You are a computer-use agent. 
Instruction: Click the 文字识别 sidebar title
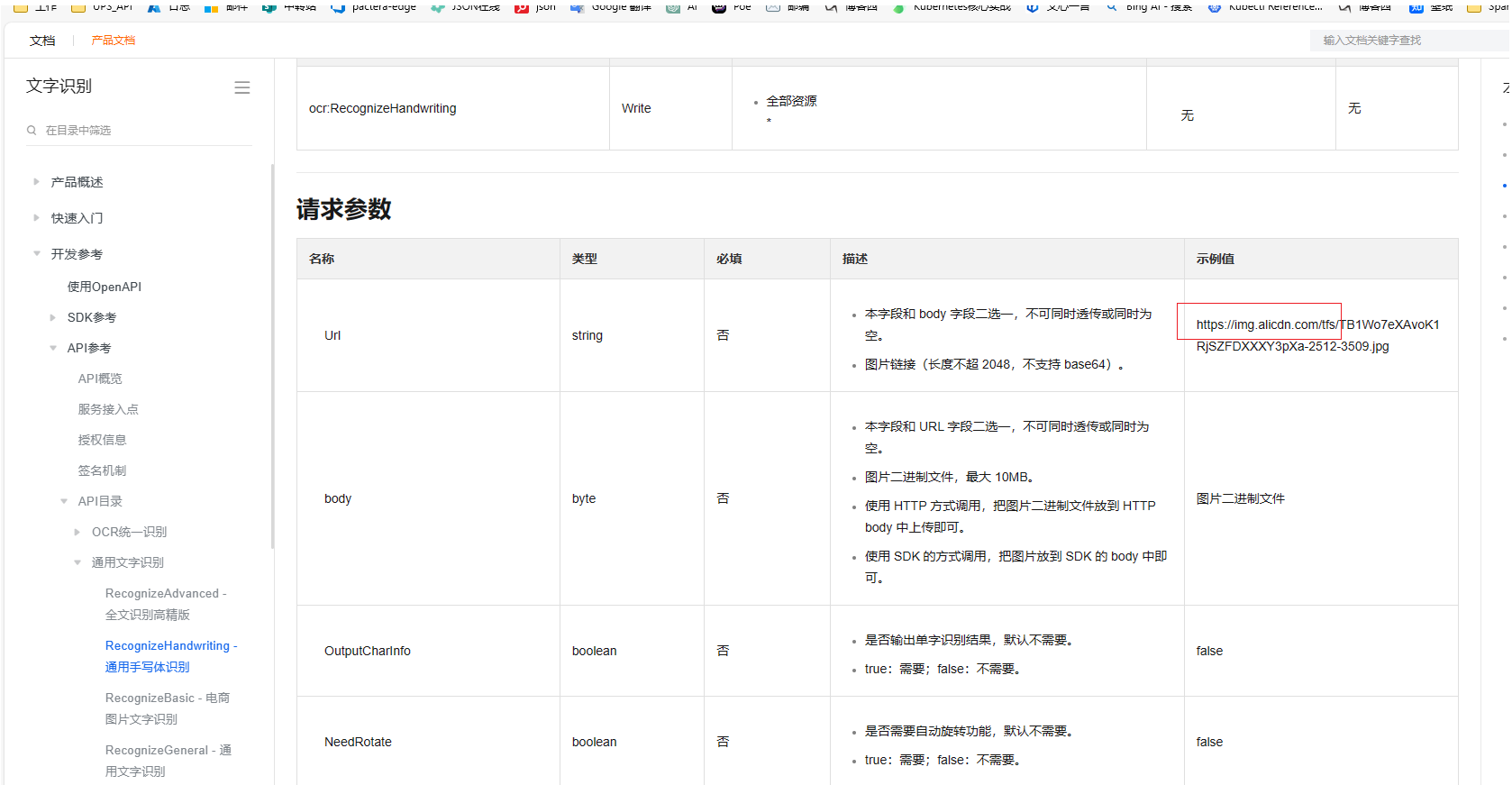(59, 87)
